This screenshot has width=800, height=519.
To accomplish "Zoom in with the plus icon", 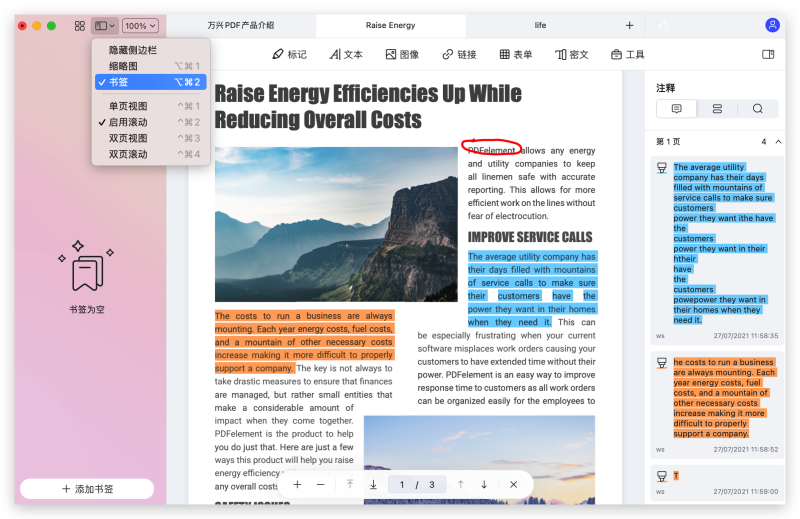I will [x=297, y=484].
